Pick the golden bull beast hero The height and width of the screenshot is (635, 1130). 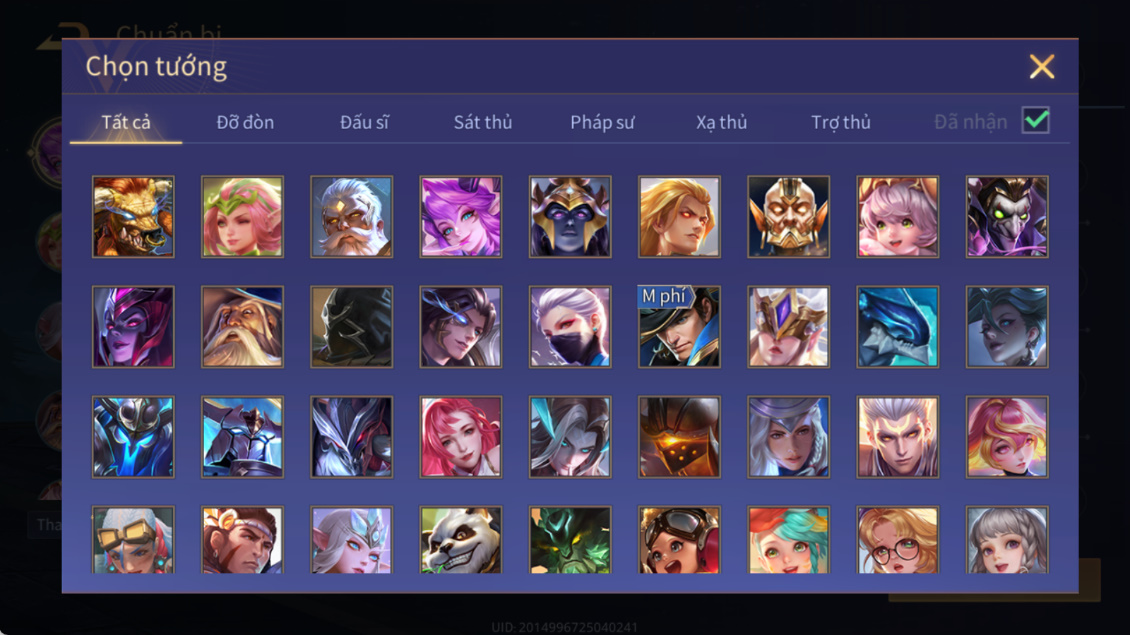133,217
